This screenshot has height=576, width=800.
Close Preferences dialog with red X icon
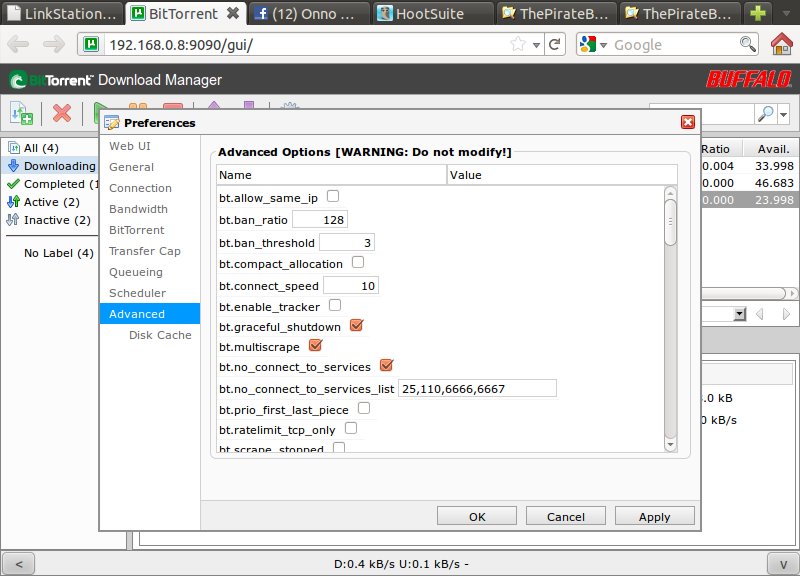687,122
